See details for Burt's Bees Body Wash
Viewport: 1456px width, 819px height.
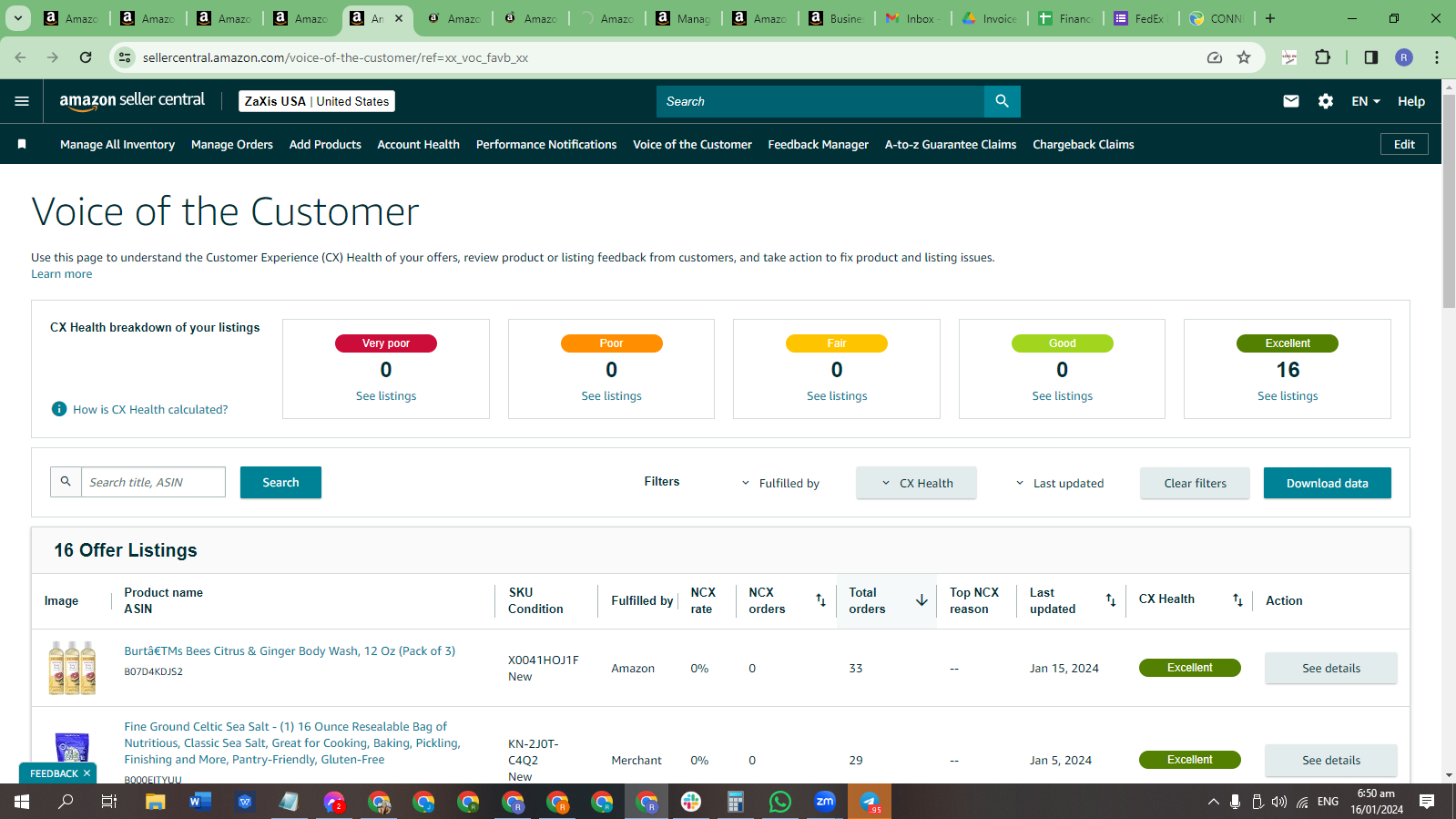click(x=1331, y=668)
